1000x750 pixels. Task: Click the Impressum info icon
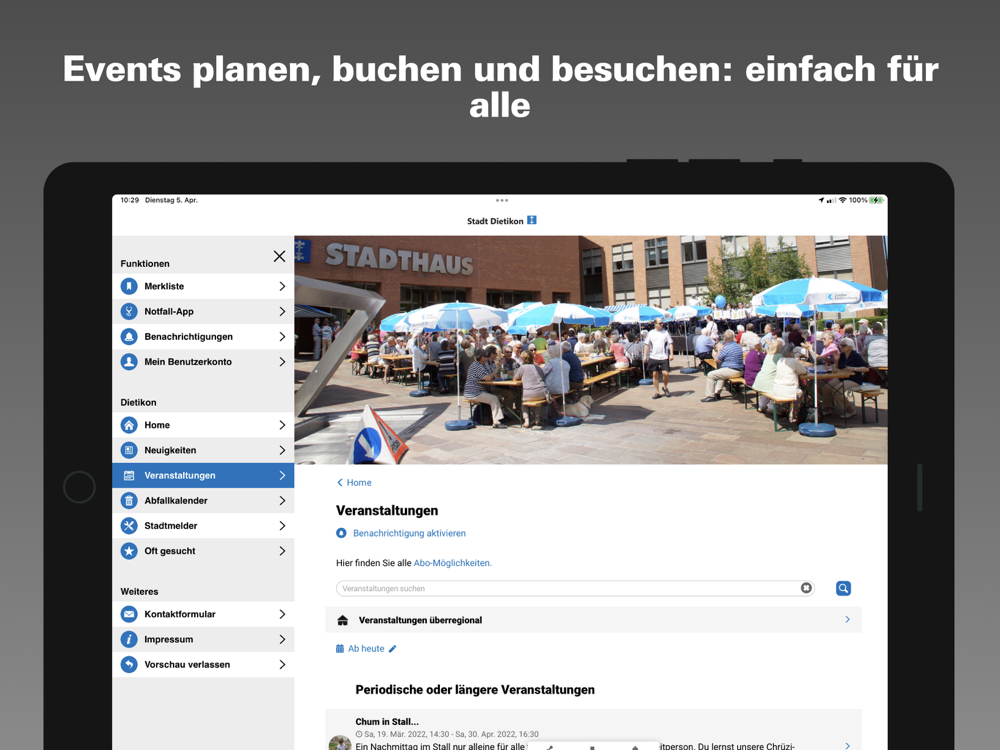(129, 639)
